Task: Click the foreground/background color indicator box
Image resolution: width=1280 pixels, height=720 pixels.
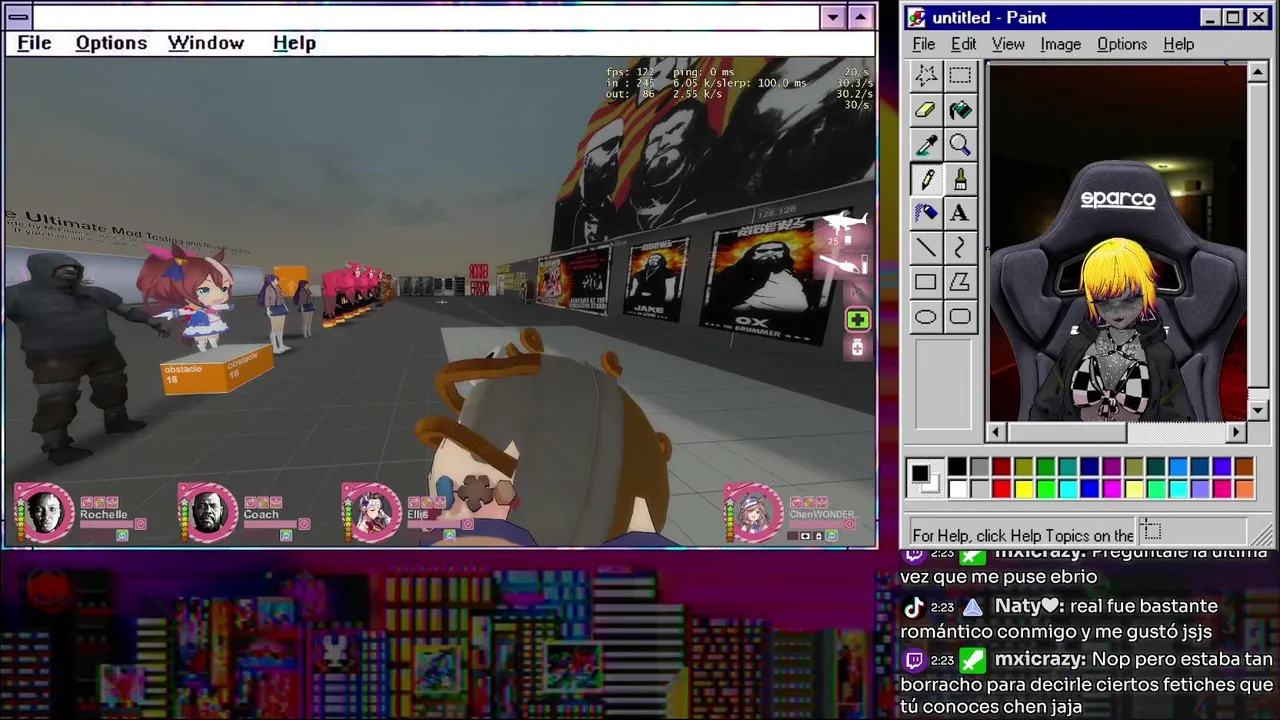Action: (925, 478)
